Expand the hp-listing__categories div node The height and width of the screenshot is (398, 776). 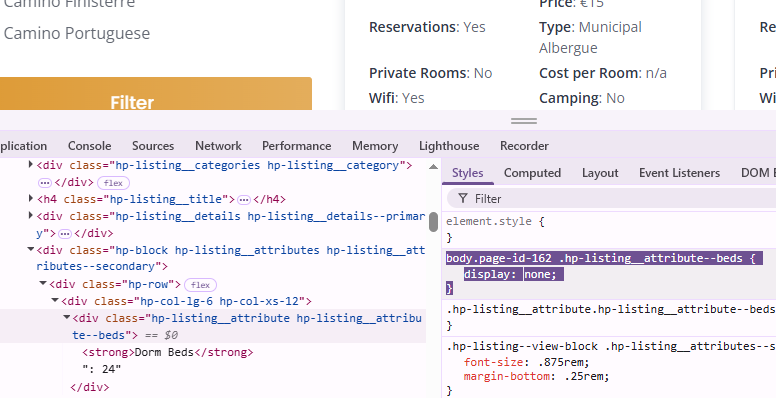click(x=31, y=164)
